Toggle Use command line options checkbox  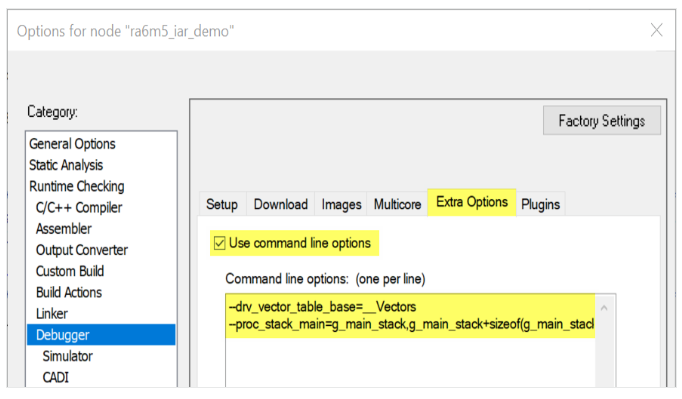click(220, 243)
